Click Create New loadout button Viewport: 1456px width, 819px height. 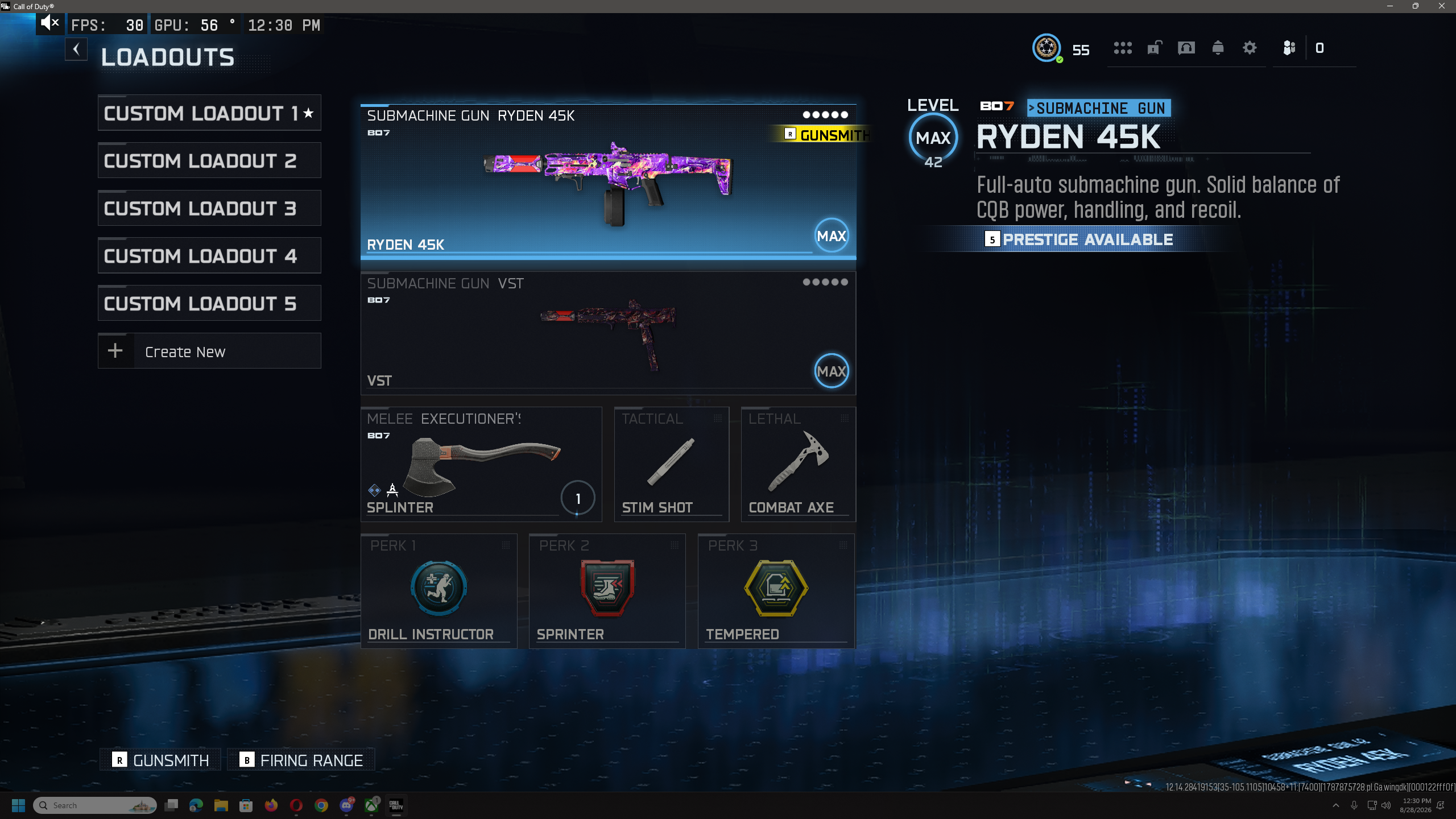(x=209, y=351)
